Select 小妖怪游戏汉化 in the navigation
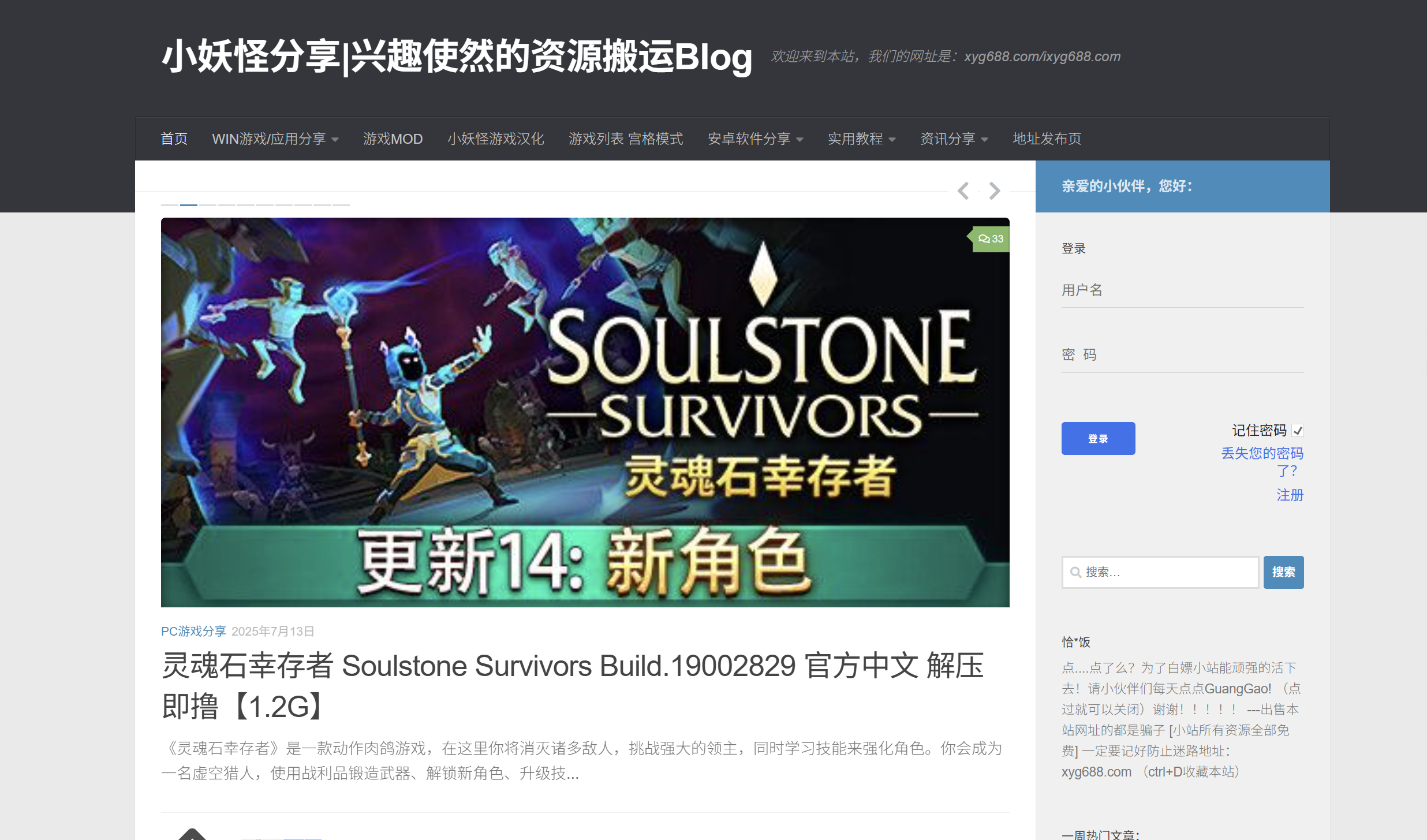Screen dimensions: 1427x840 click(496, 139)
